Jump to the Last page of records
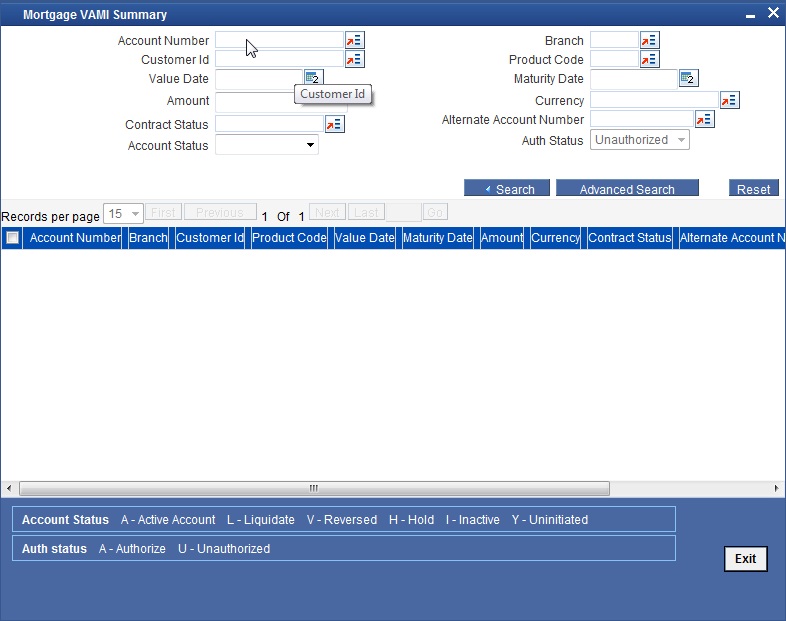The height and width of the screenshot is (621, 786). pyautogui.click(x=366, y=213)
